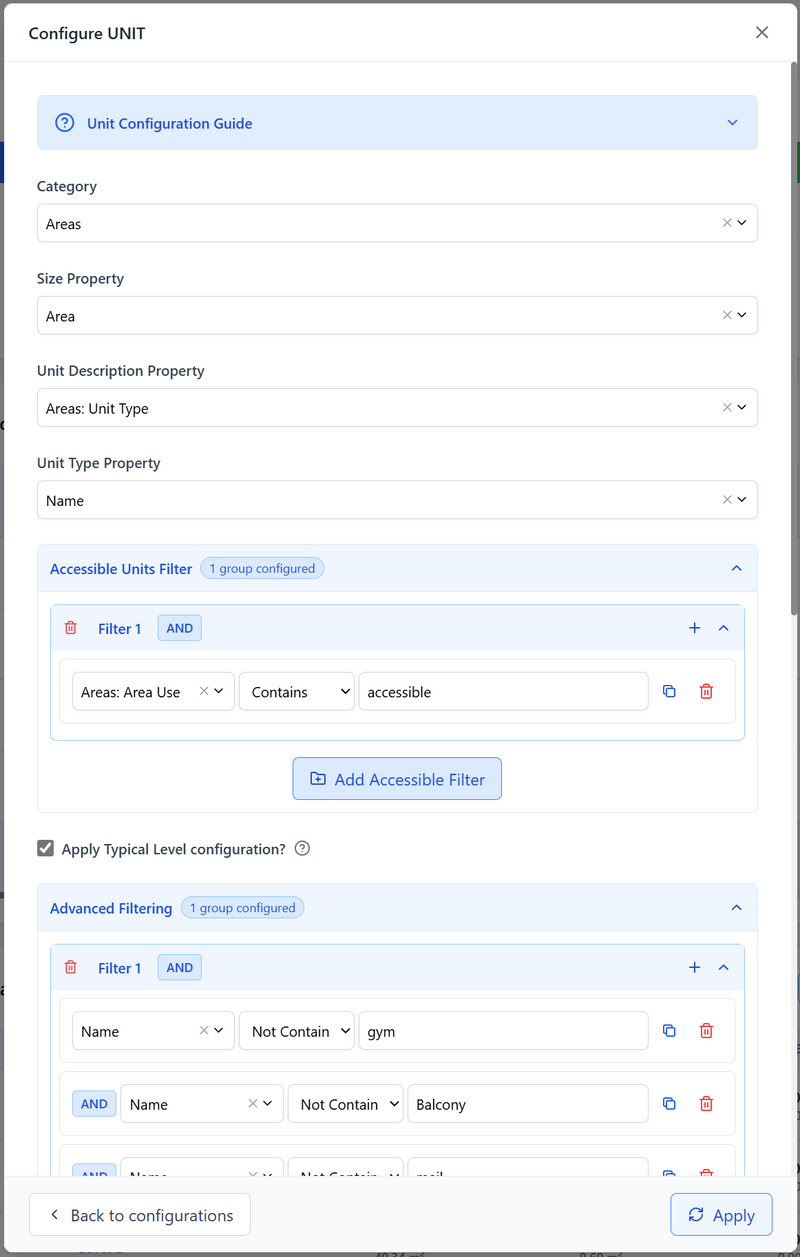Delete Filter 1 group in Advanced Filtering
800x1257 pixels.
click(70, 967)
